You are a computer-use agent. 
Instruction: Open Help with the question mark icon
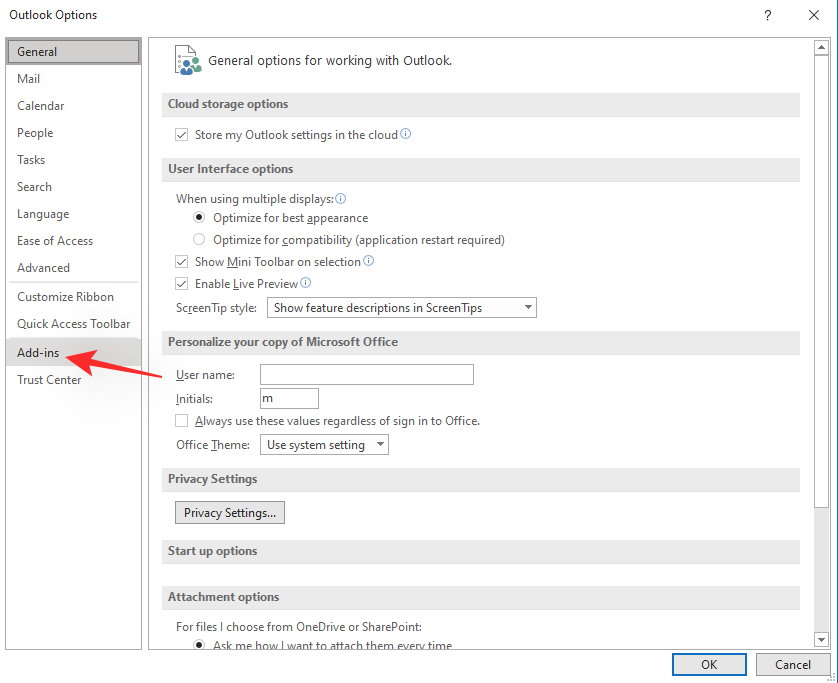pyautogui.click(x=767, y=15)
